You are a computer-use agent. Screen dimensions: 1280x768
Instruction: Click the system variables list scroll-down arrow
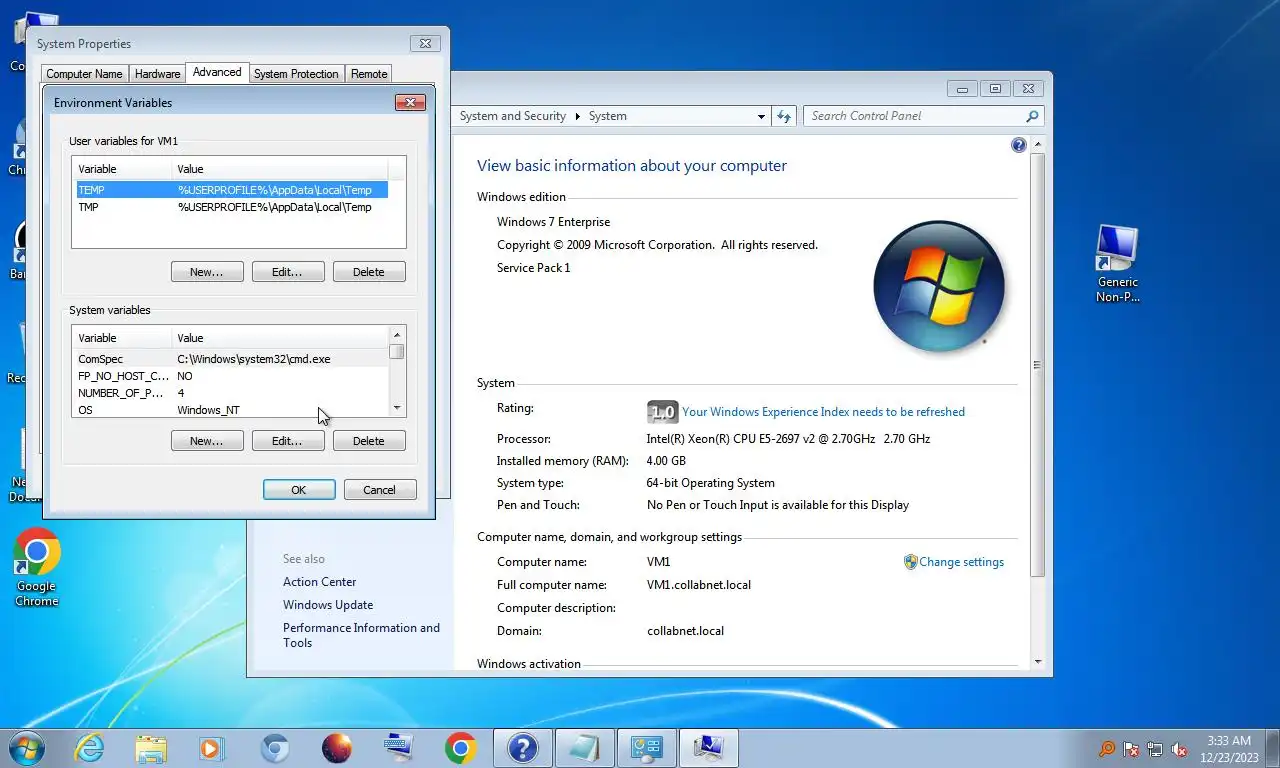tap(397, 408)
